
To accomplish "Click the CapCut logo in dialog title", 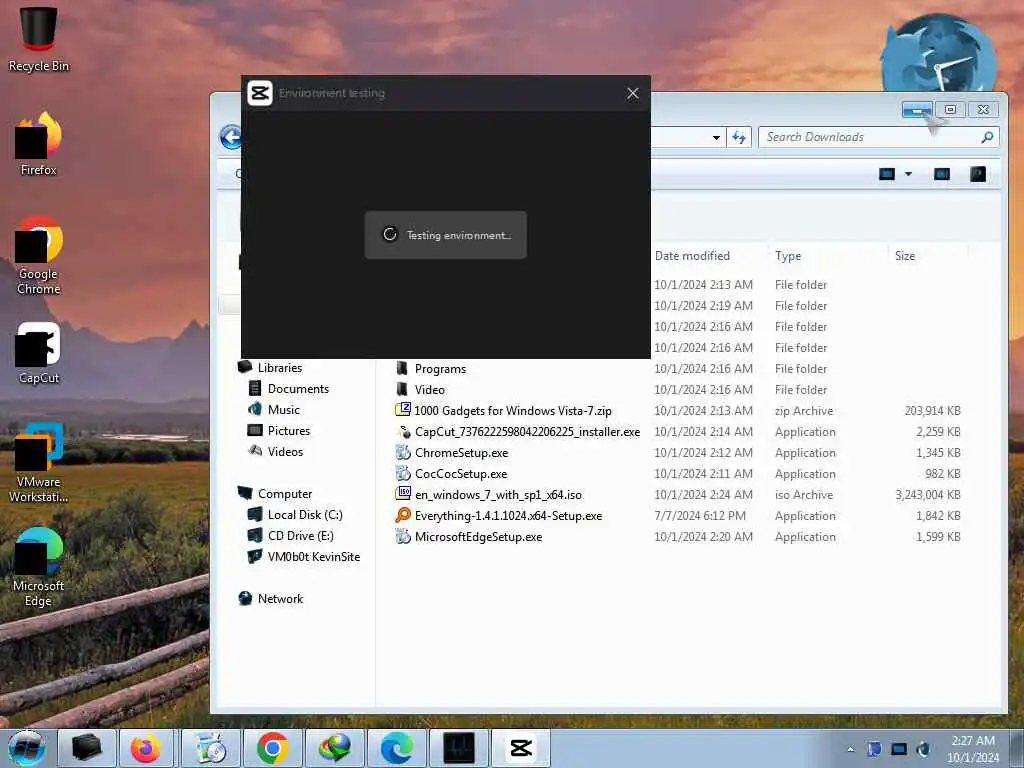I will [259, 93].
